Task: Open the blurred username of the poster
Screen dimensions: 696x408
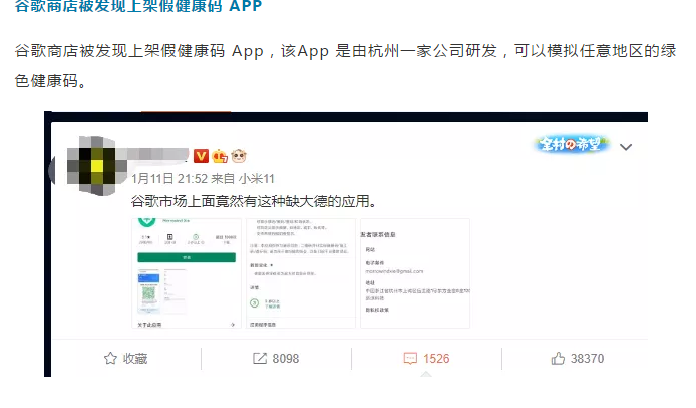Action: [156, 154]
